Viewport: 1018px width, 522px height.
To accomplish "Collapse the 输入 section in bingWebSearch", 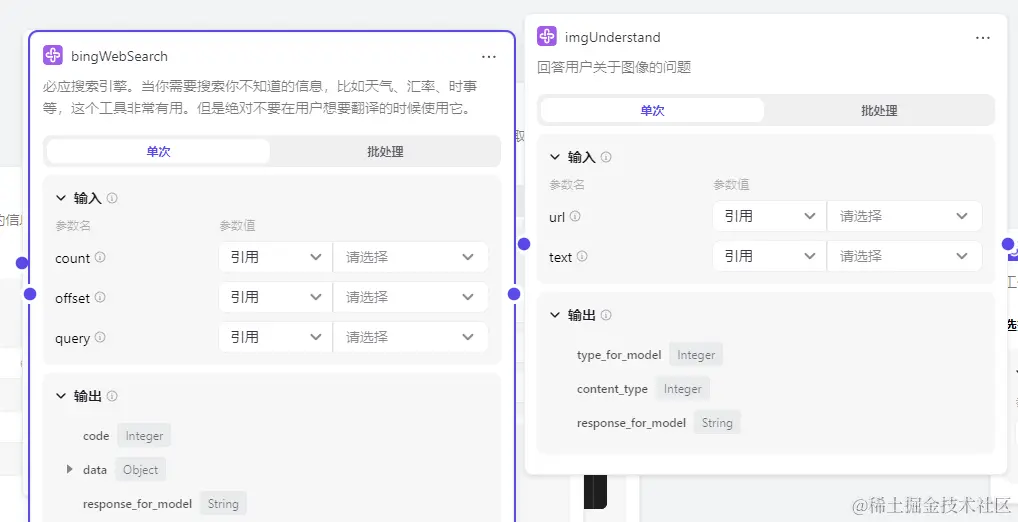I will click(61, 198).
